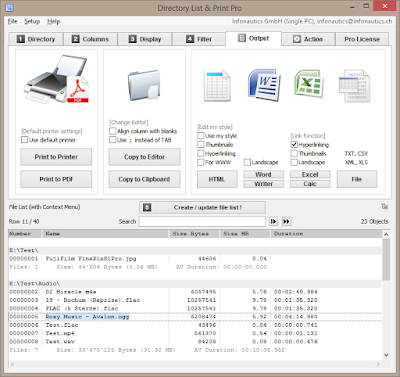Open the Pro License tab

[362, 39]
